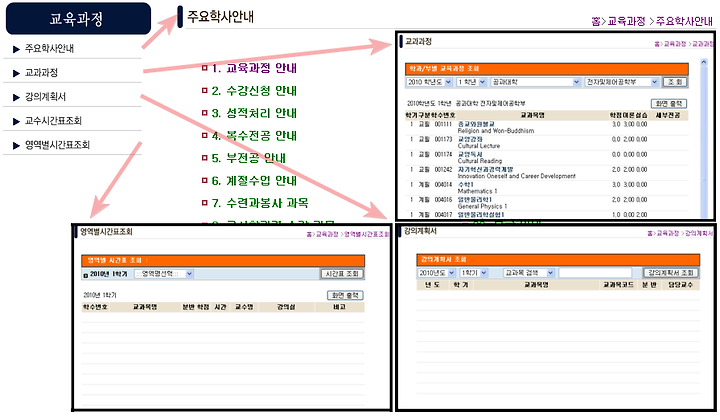Open 주요학사안내 in the left sidebar menu
Viewport: 720px width, 420px height.
click(49, 48)
